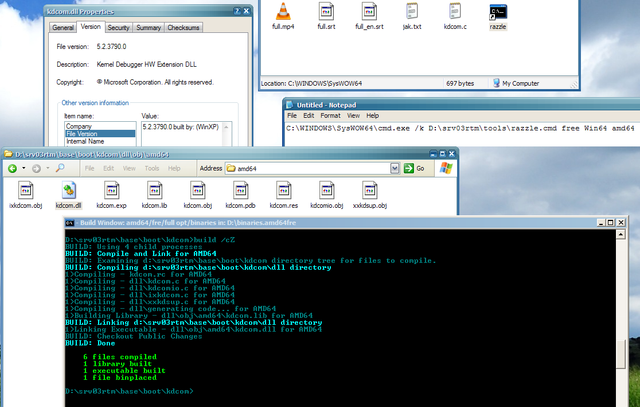Switch to the Summary tab
Image resolution: width=640 pixels, height=407 pixels.
pyautogui.click(x=149, y=28)
